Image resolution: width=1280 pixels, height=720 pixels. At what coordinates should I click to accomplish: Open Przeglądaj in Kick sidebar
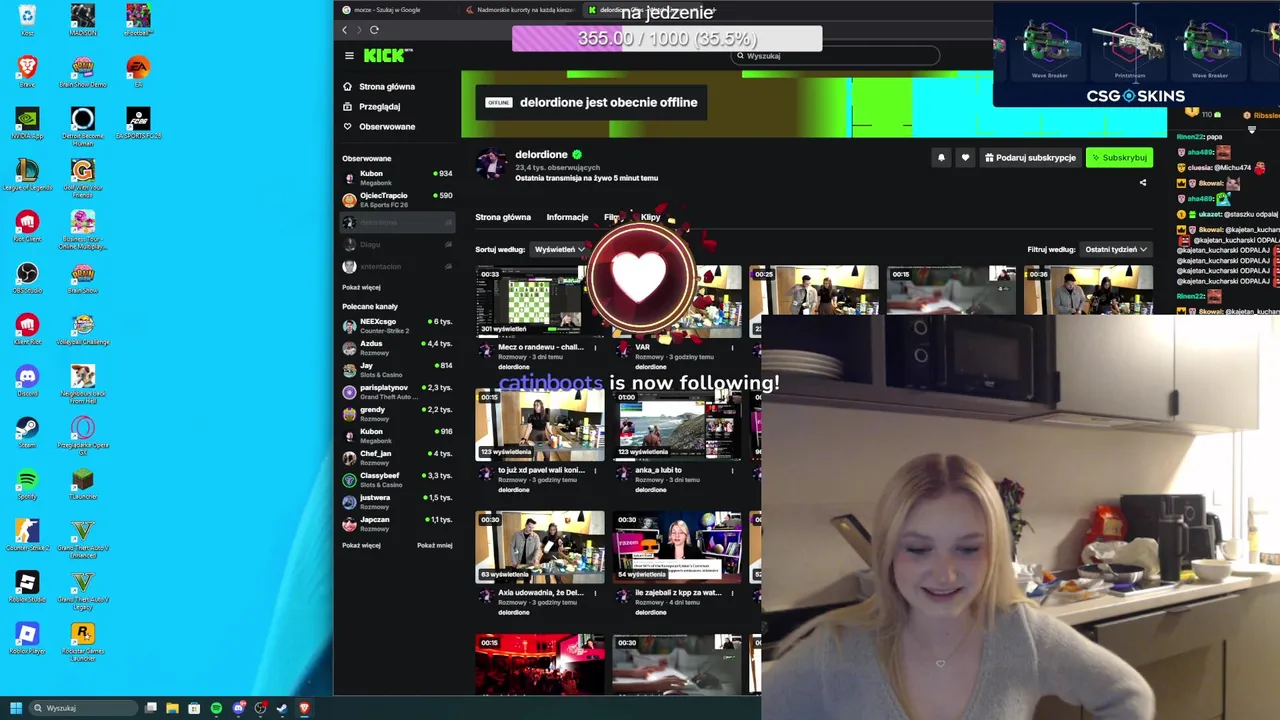(x=379, y=107)
